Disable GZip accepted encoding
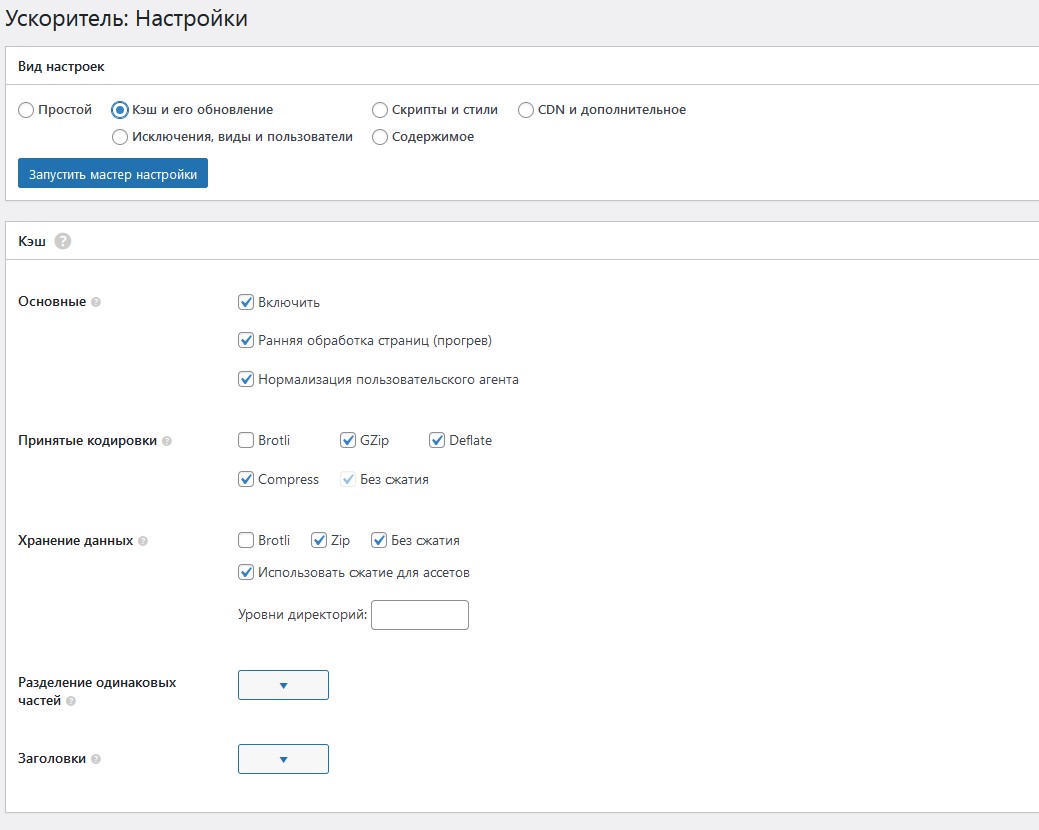This screenshot has width=1039, height=830. (x=348, y=440)
